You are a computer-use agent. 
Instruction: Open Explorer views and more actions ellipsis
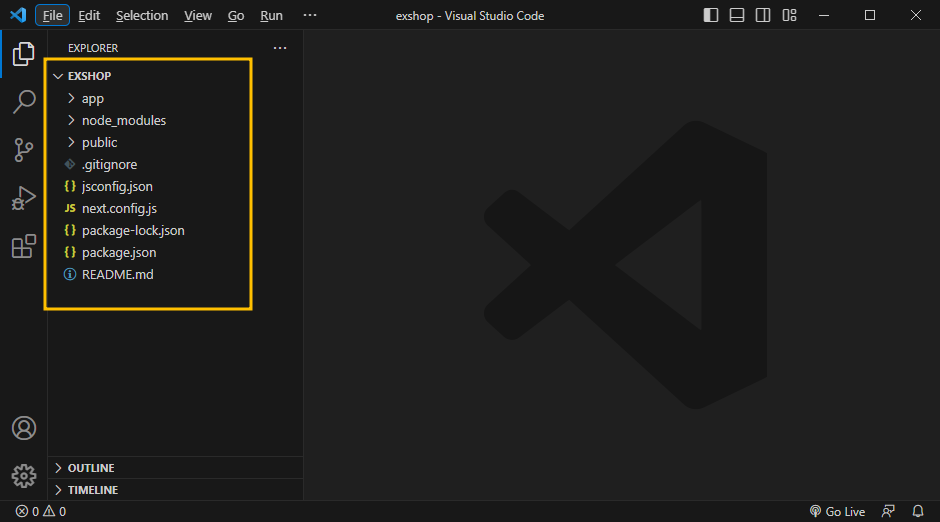tap(280, 48)
